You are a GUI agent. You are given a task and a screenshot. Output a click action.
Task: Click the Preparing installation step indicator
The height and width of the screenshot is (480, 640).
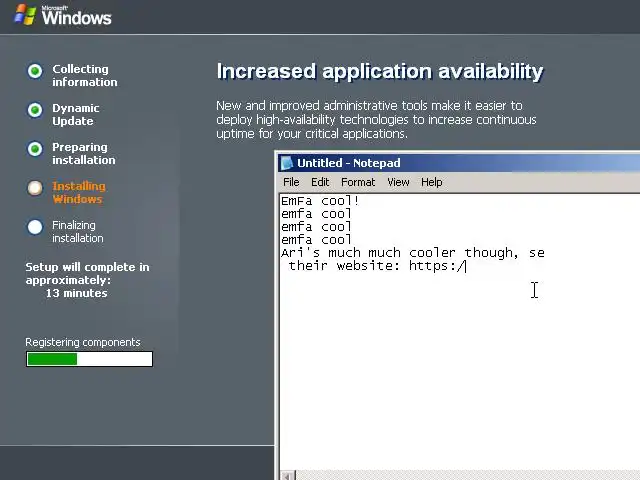(35, 149)
